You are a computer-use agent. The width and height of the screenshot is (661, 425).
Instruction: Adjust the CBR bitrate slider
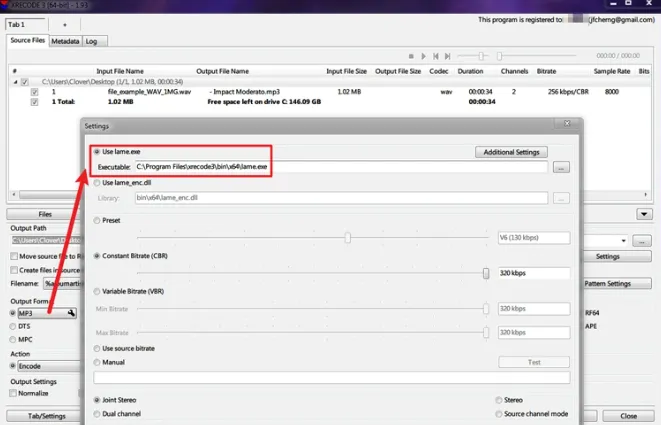486,274
